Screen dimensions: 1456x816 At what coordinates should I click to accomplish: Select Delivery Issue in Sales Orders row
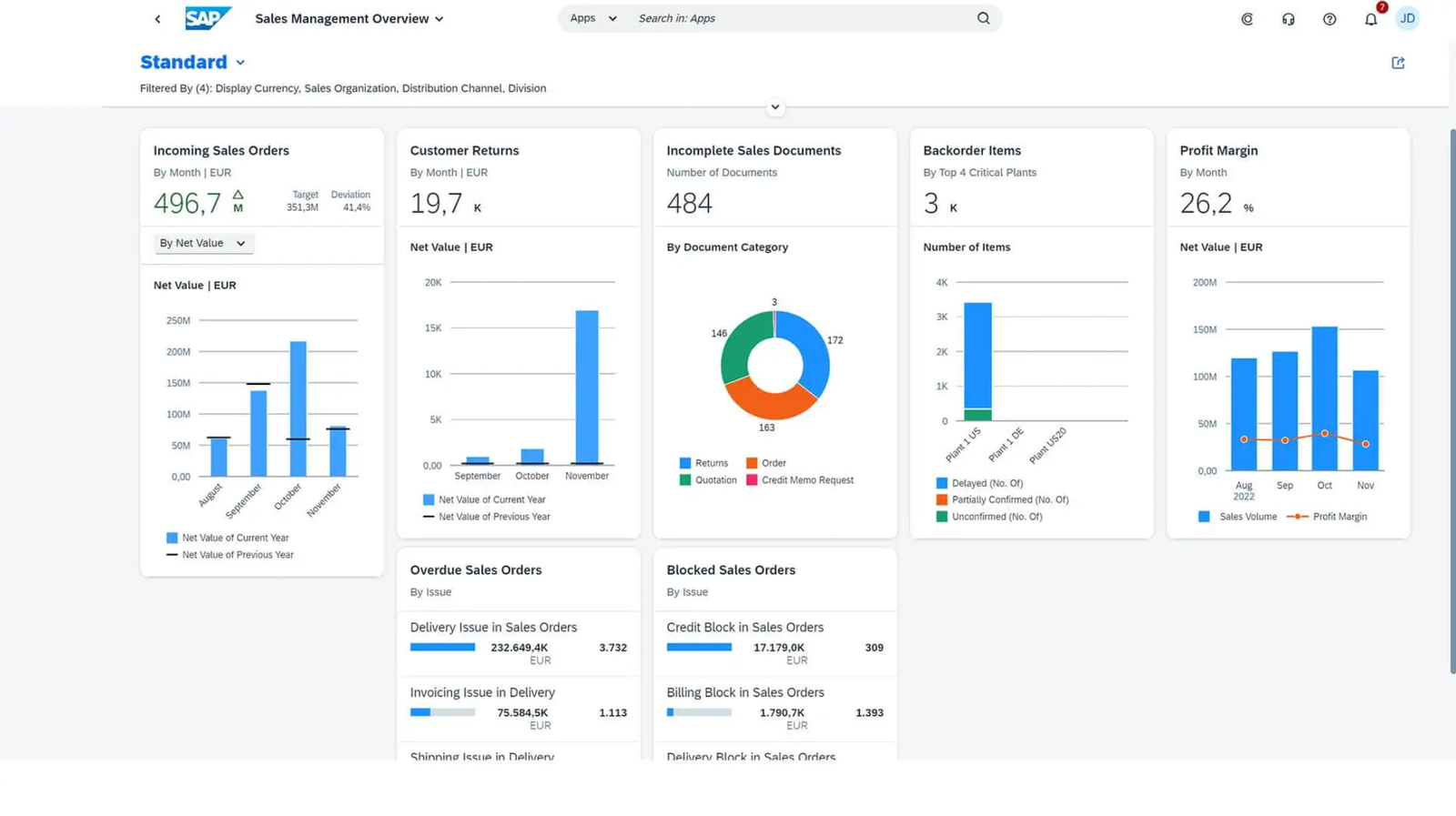(518, 642)
